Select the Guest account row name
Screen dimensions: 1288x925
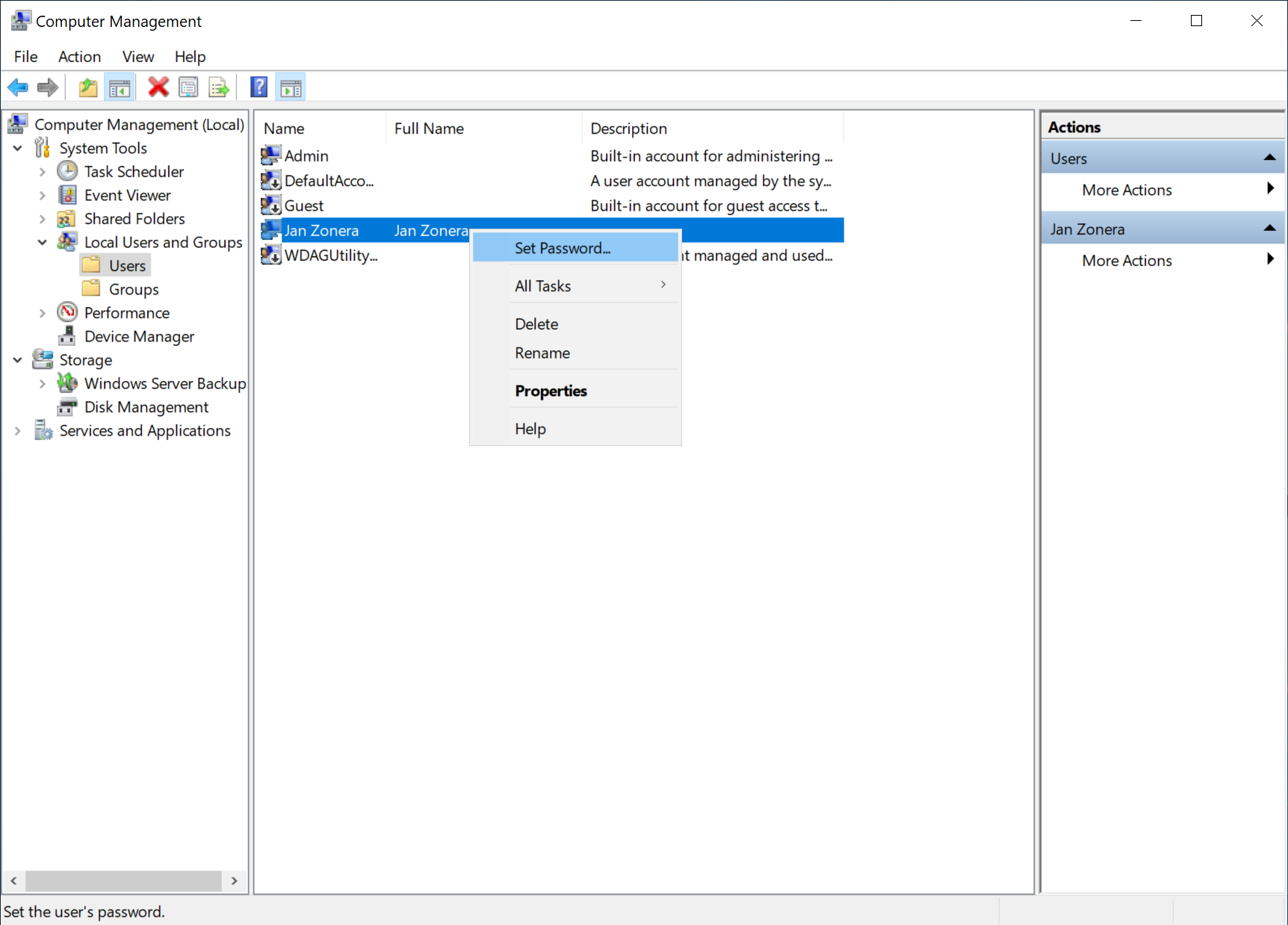click(x=304, y=205)
